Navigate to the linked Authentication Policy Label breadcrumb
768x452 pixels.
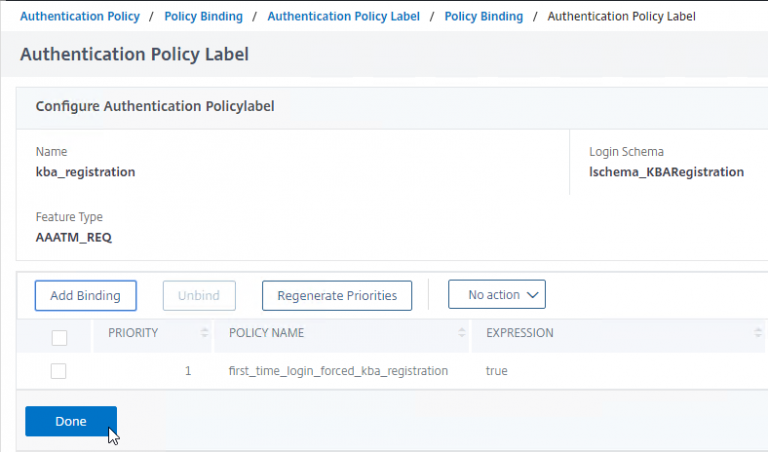pos(343,17)
